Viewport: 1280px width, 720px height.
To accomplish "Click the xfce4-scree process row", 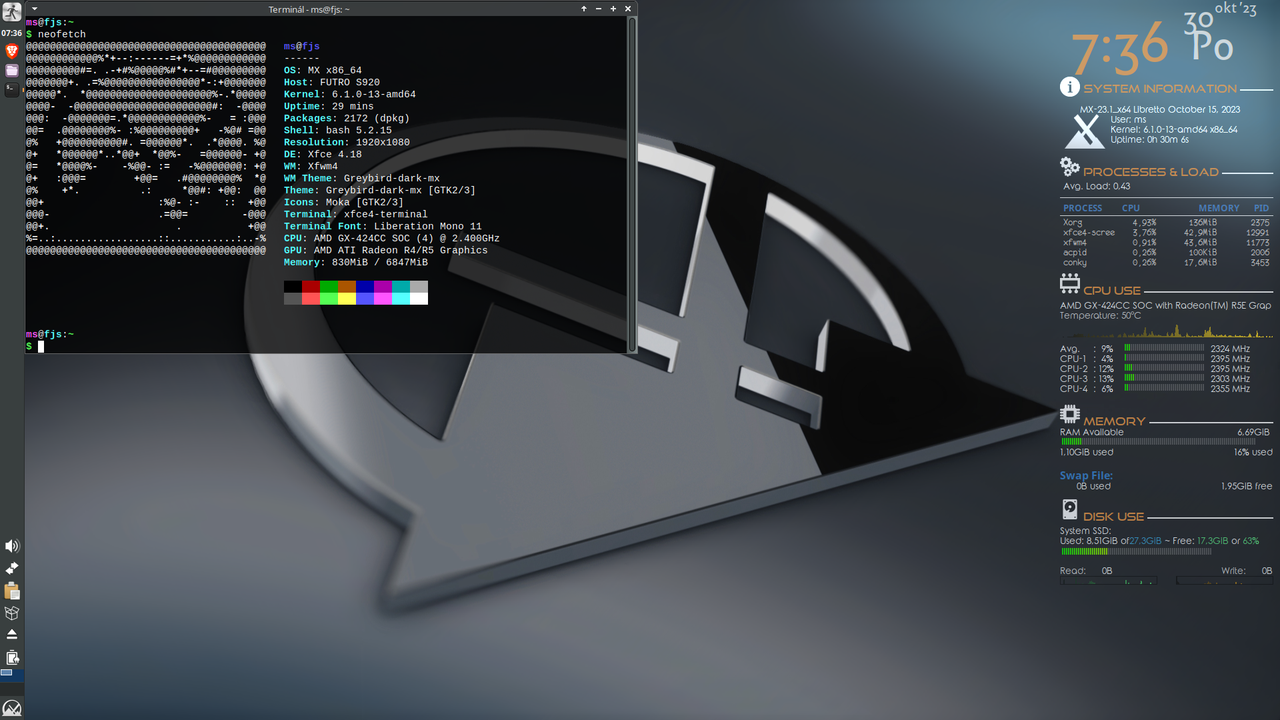I will (x=1166, y=232).
